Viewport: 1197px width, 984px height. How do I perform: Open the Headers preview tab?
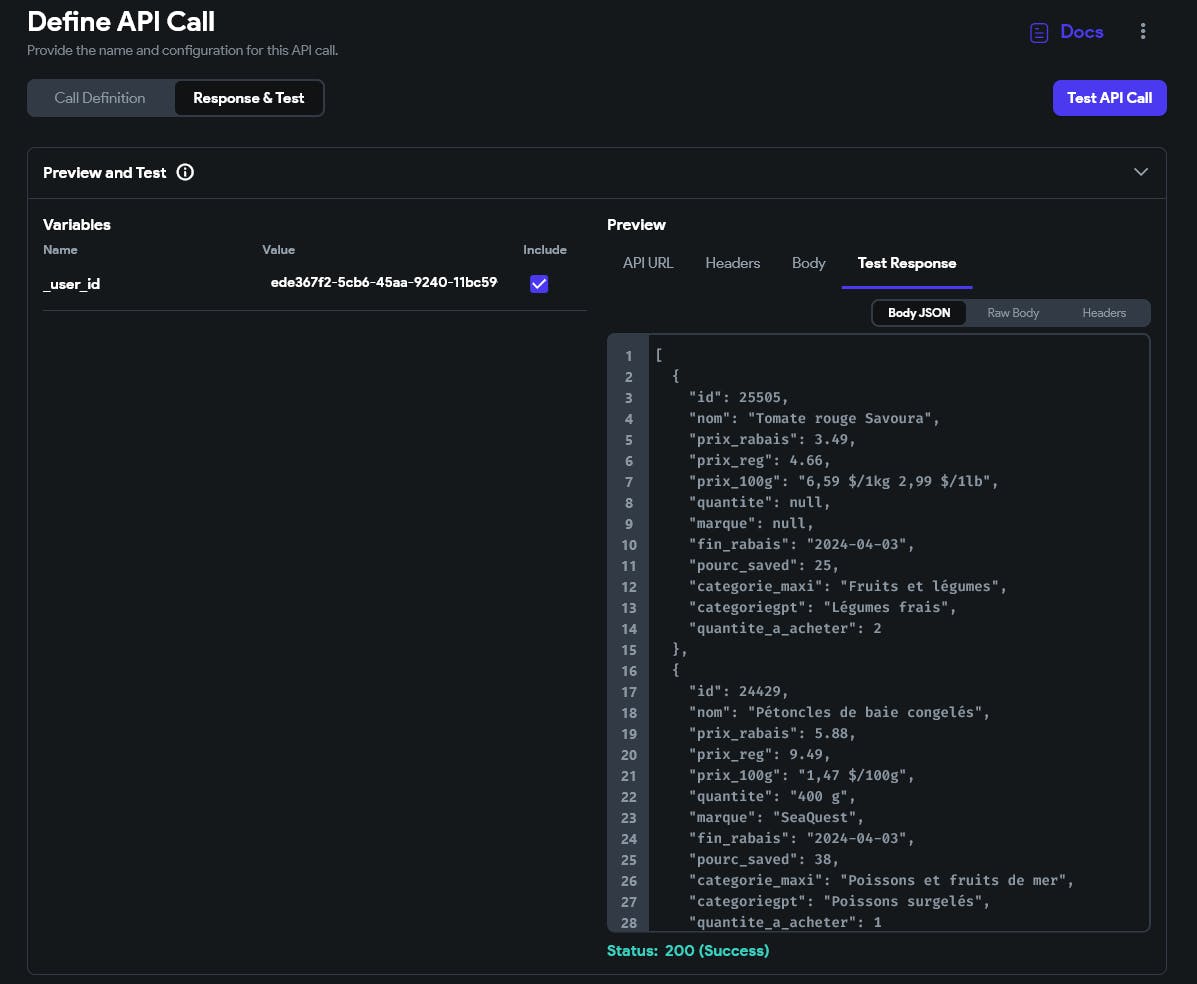pos(732,263)
